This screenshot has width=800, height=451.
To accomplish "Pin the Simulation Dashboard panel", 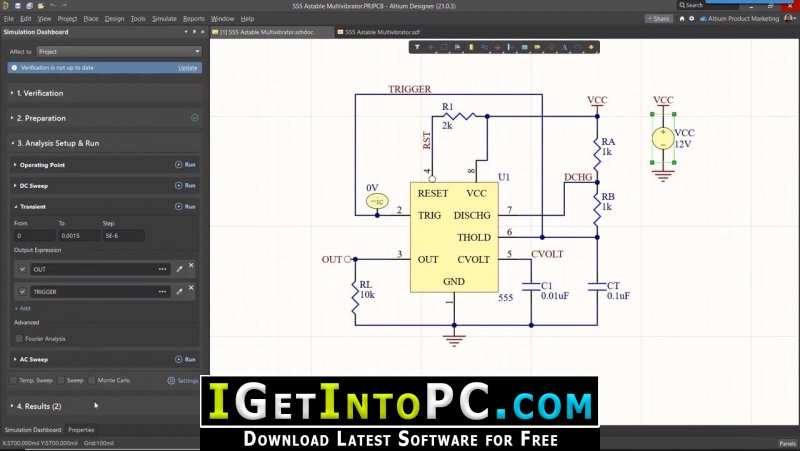I will click(x=194, y=32).
